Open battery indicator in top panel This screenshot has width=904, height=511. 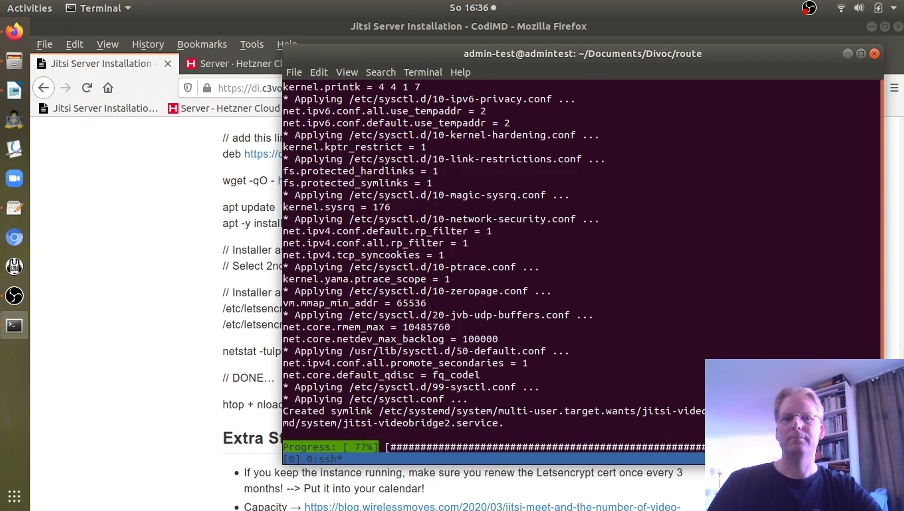coord(878,8)
